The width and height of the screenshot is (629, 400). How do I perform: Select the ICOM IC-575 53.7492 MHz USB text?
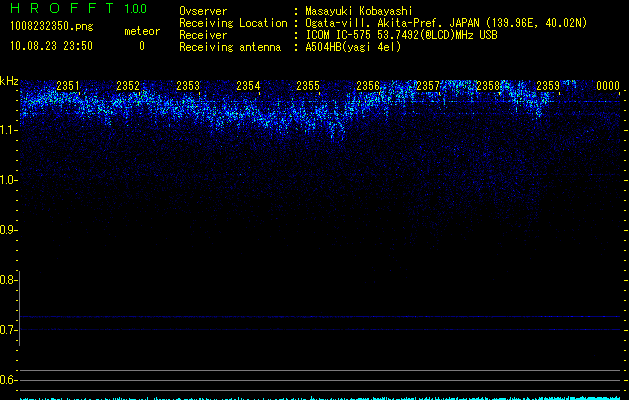(x=401, y=35)
